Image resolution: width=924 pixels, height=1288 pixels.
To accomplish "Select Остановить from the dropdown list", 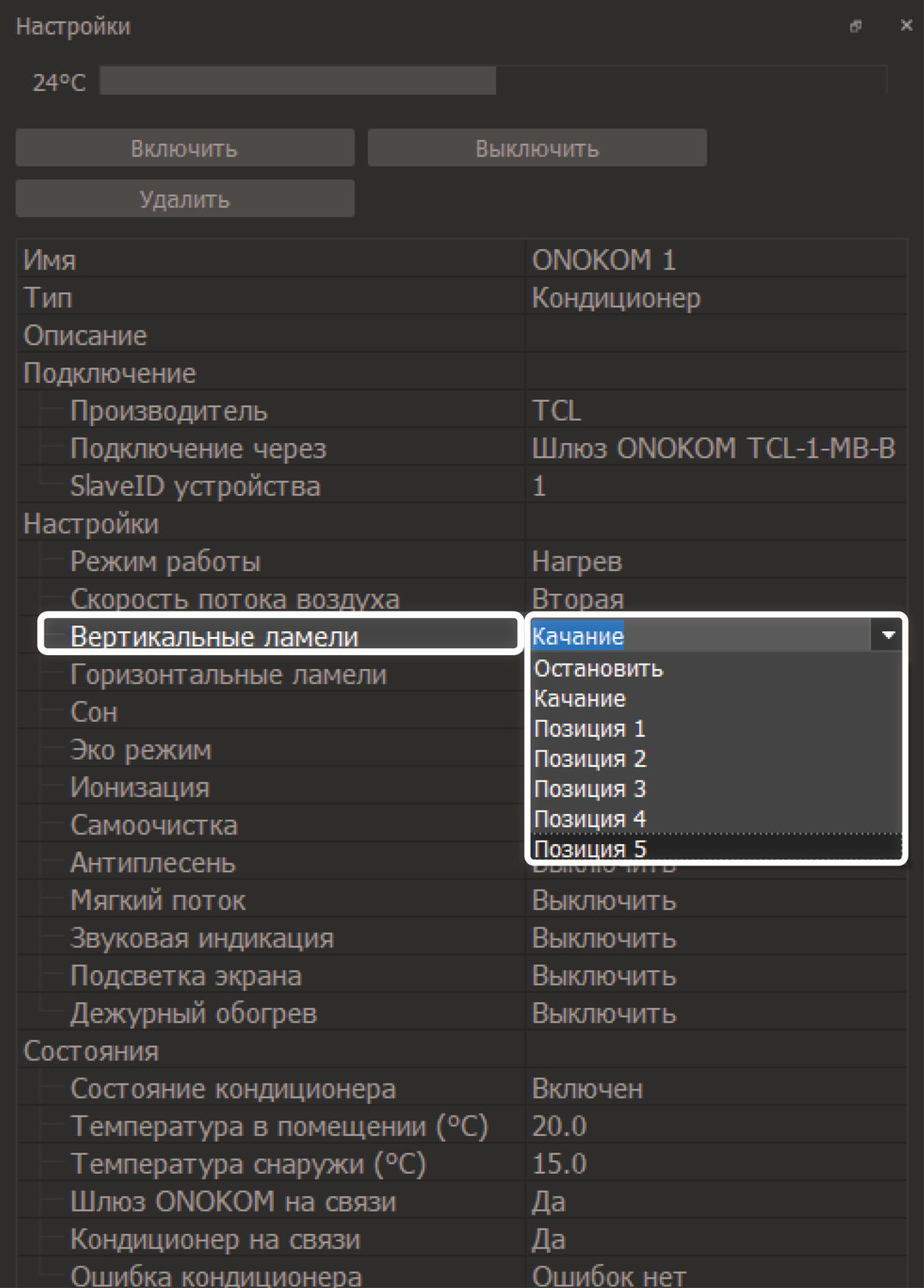I will click(599, 669).
